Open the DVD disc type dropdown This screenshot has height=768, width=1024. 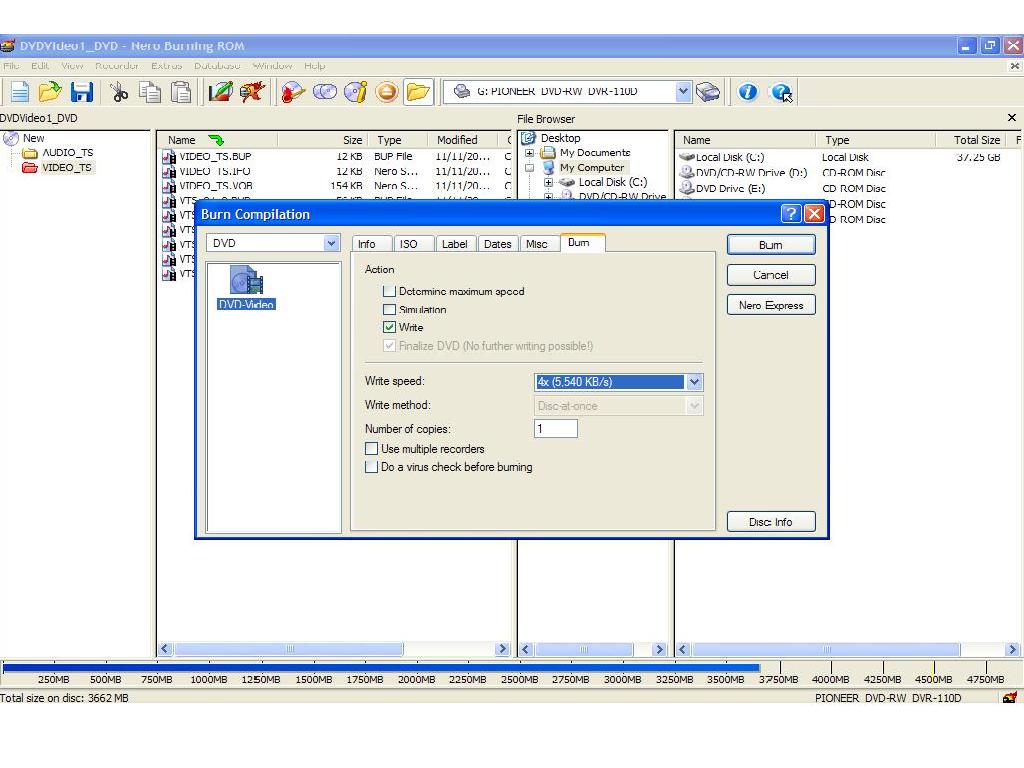331,243
